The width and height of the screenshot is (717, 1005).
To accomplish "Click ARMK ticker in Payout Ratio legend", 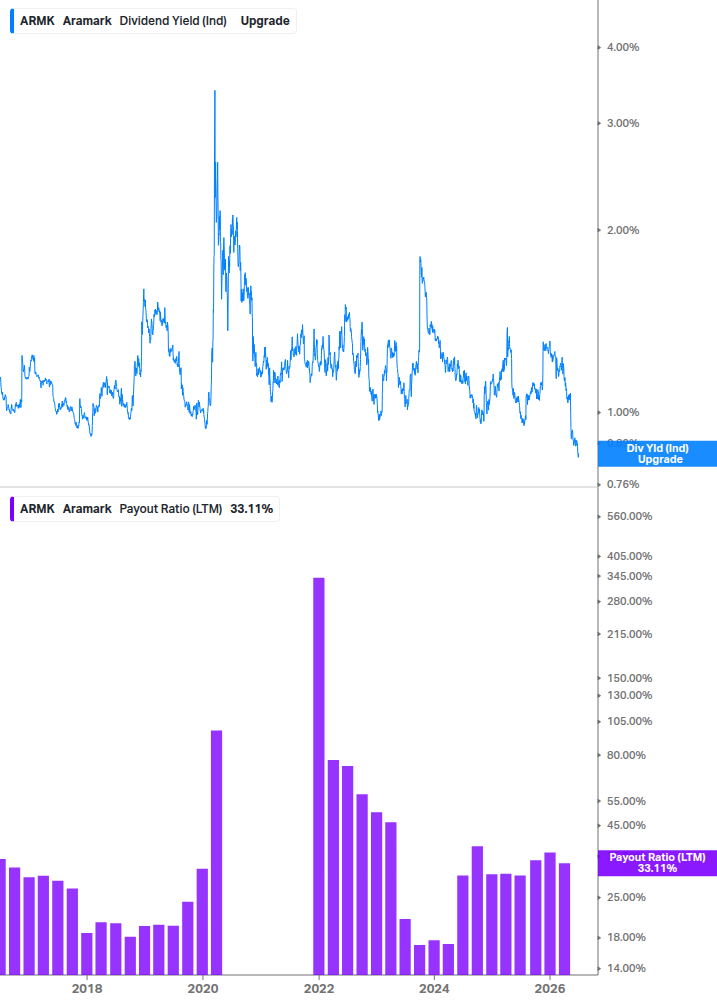I will pyautogui.click(x=37, y=509).
